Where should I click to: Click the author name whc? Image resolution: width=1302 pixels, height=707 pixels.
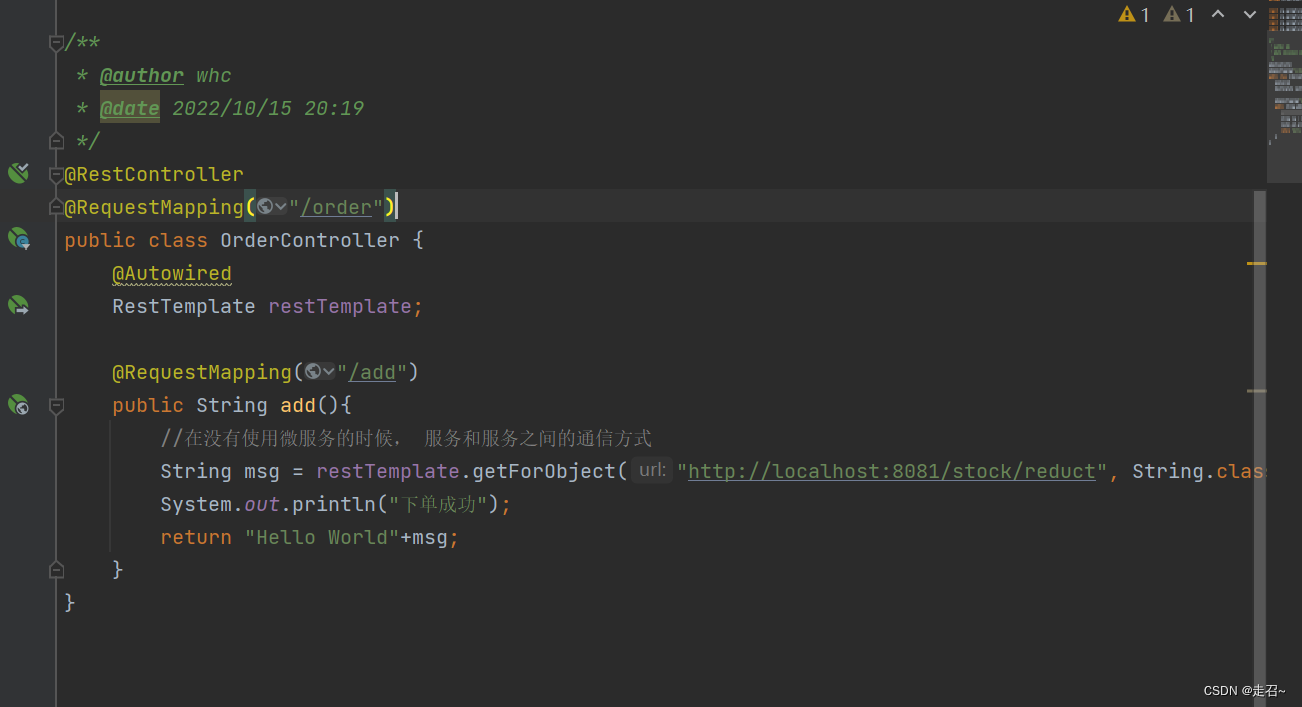(x=214, y=76)
